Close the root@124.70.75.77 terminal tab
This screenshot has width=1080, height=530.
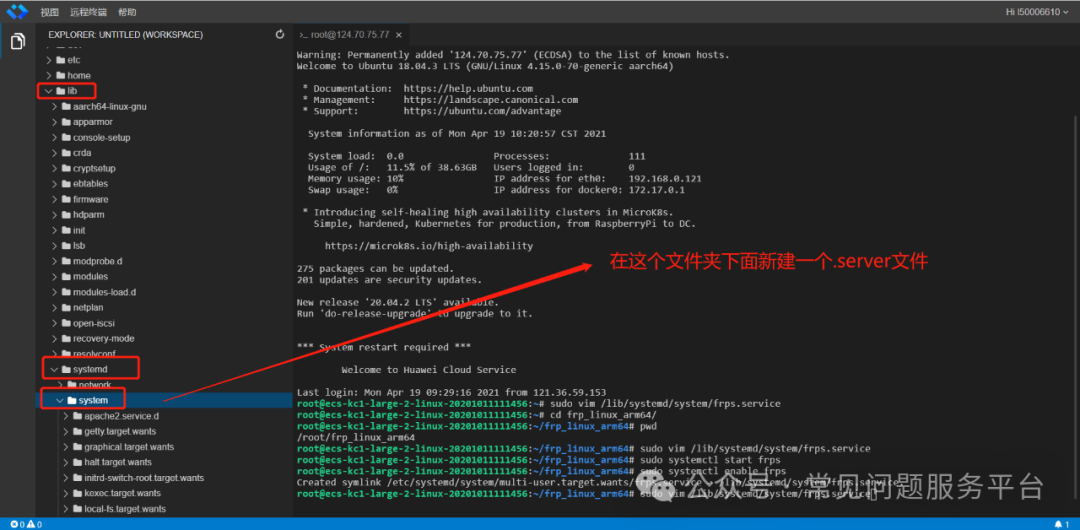coord(399,34)
